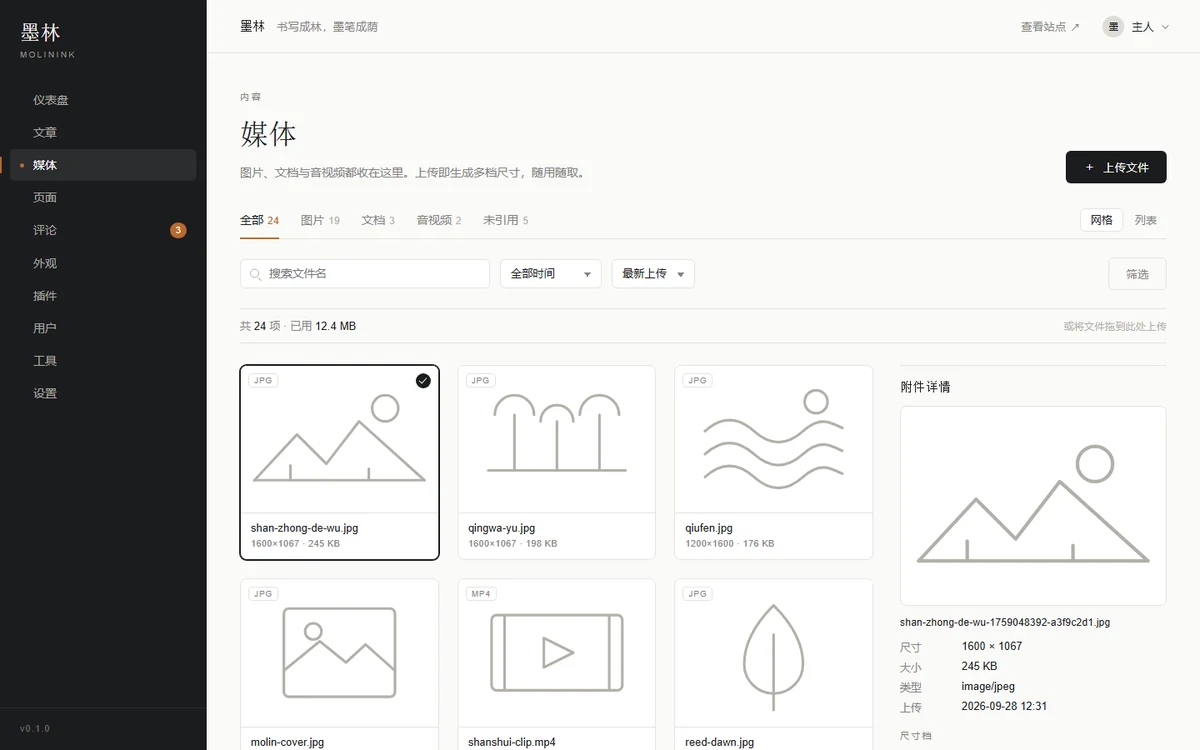Select the shan-zhong-de-wu.jpg mountain thumbnail
1200x750 pixels.
pos(339,440)
